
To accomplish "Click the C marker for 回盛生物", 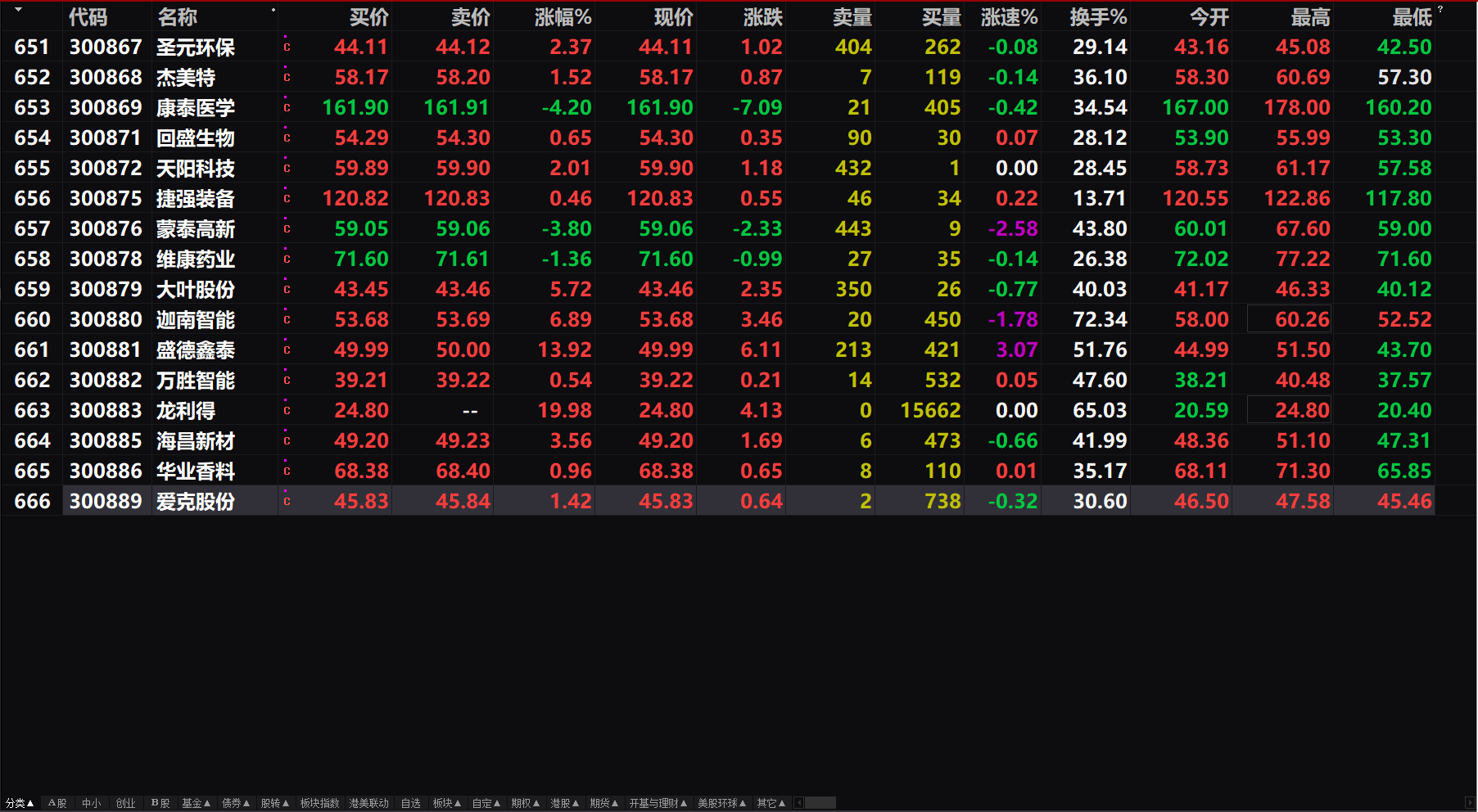I will pyautogui.click(x=287, y=138).
